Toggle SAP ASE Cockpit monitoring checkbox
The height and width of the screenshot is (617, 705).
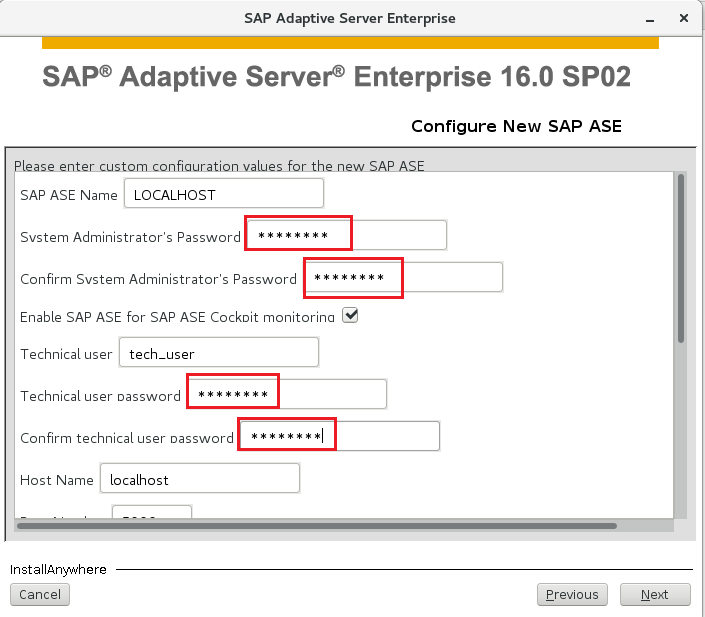coord(350,315)
